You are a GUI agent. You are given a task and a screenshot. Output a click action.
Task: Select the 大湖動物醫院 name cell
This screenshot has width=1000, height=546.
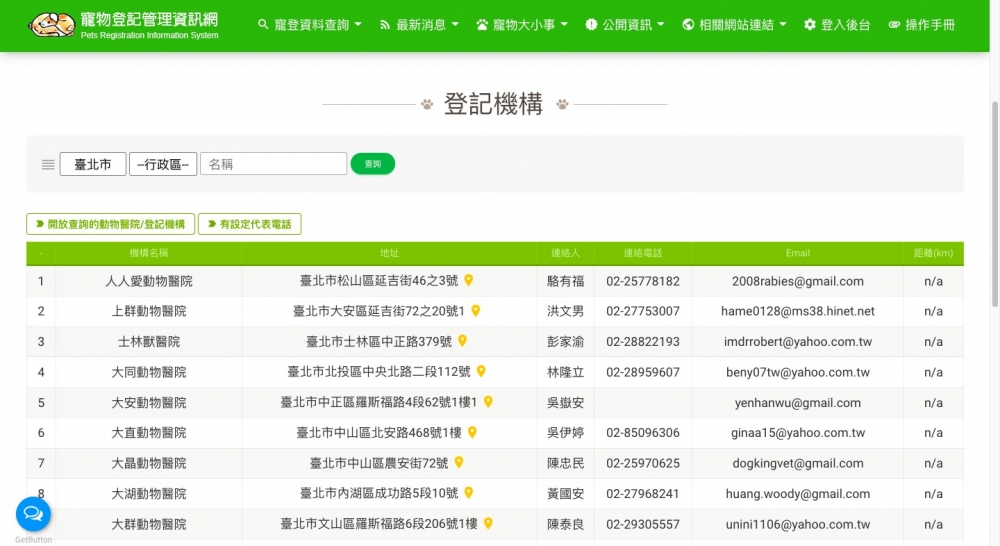click(149, 494)
